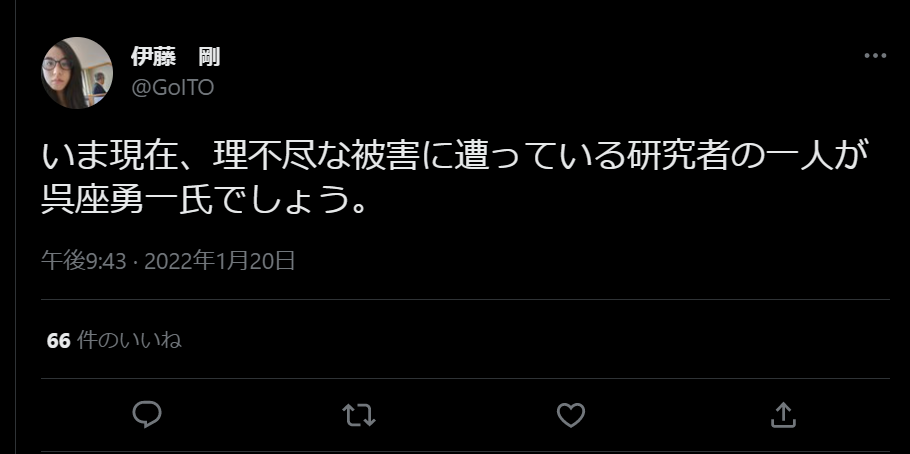Click the second tweet line 呉座勇一氏でしょう

click(204, 200)
